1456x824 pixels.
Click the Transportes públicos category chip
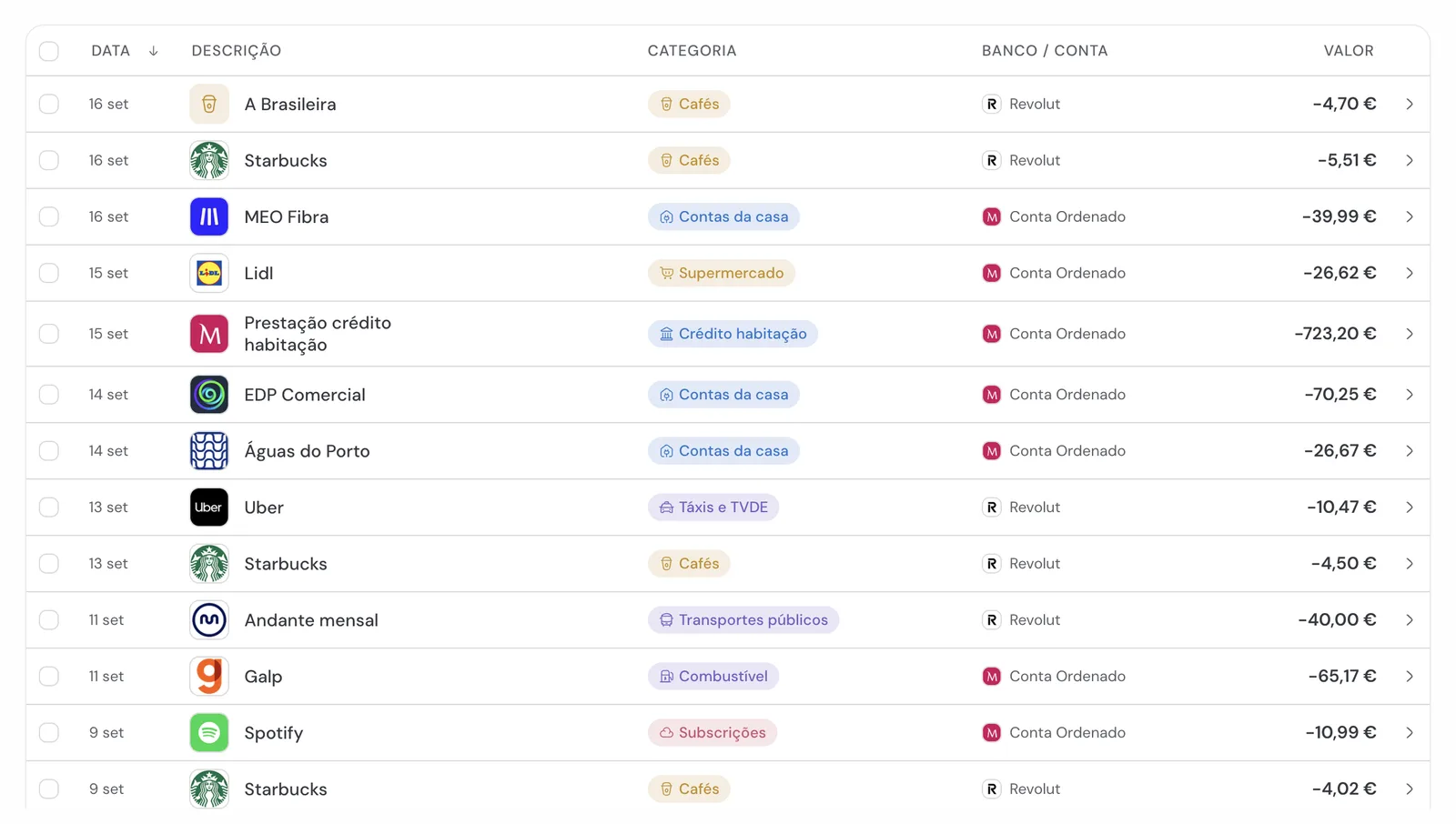pos(743,620)
